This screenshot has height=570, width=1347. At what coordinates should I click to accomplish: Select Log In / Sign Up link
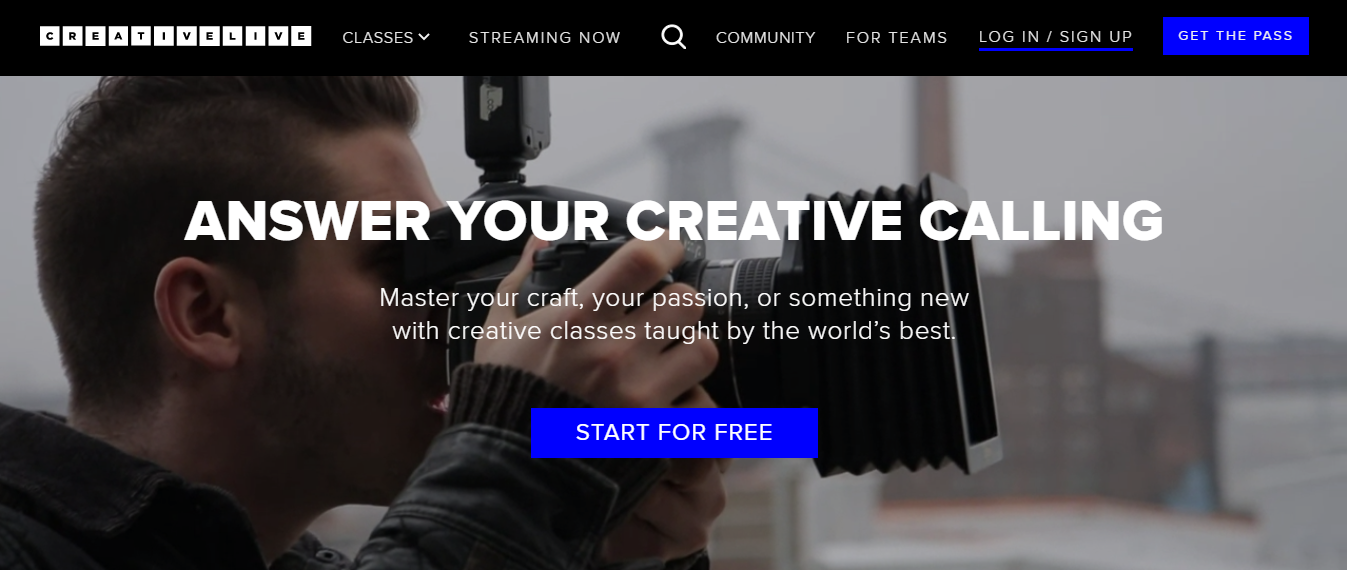1056,37
